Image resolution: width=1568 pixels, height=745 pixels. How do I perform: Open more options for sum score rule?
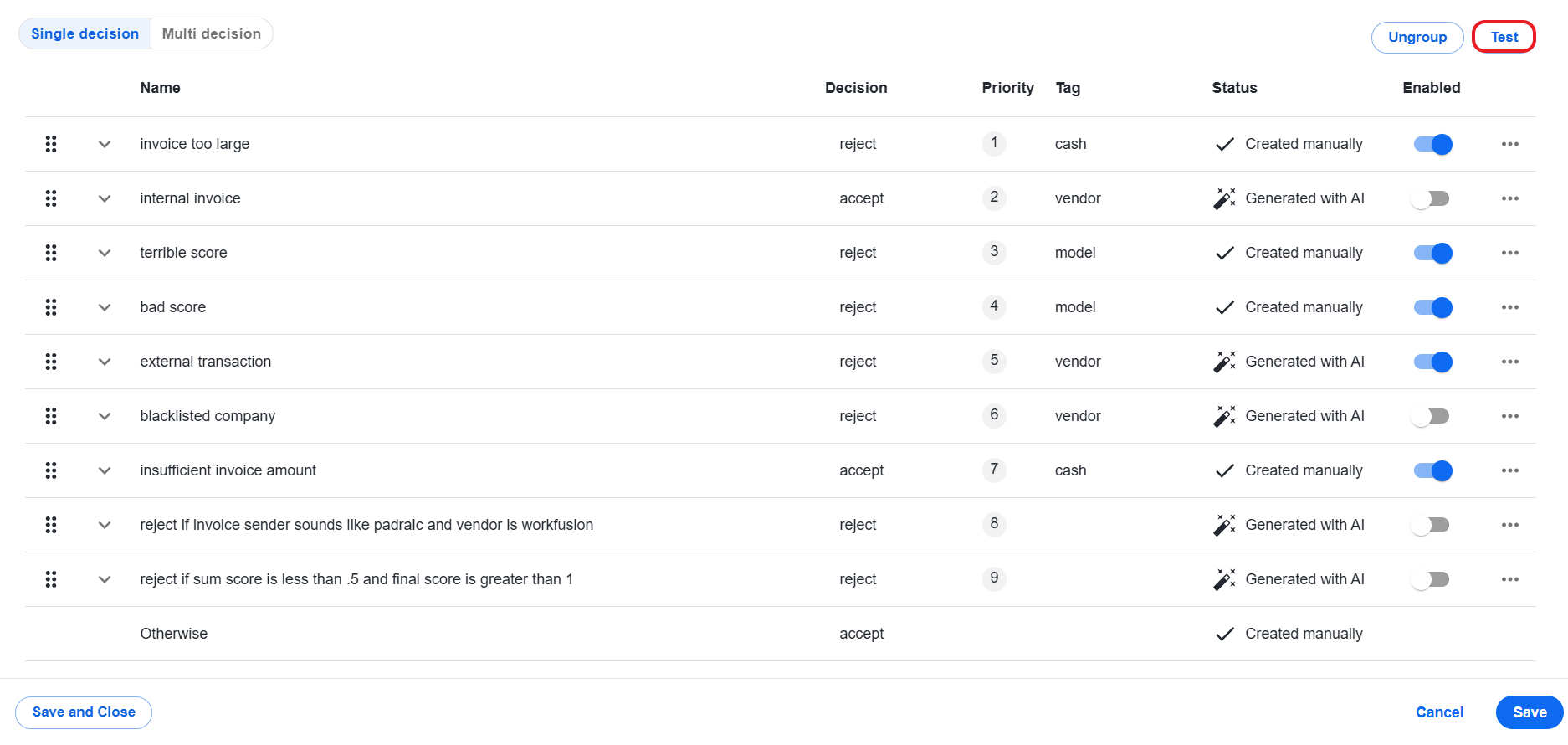coord(1509,579)
